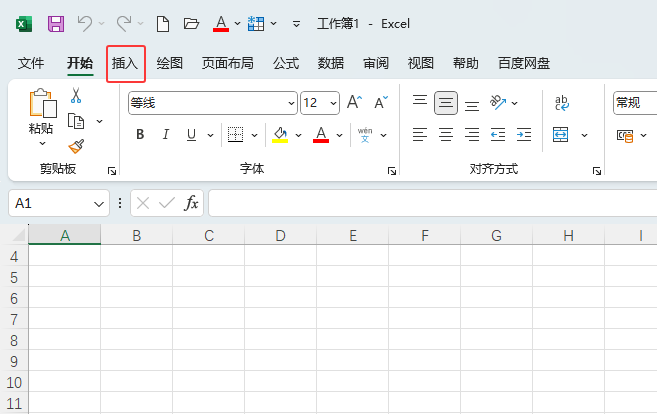Open Font settings dialog launcher

click(x=392, y=171)
